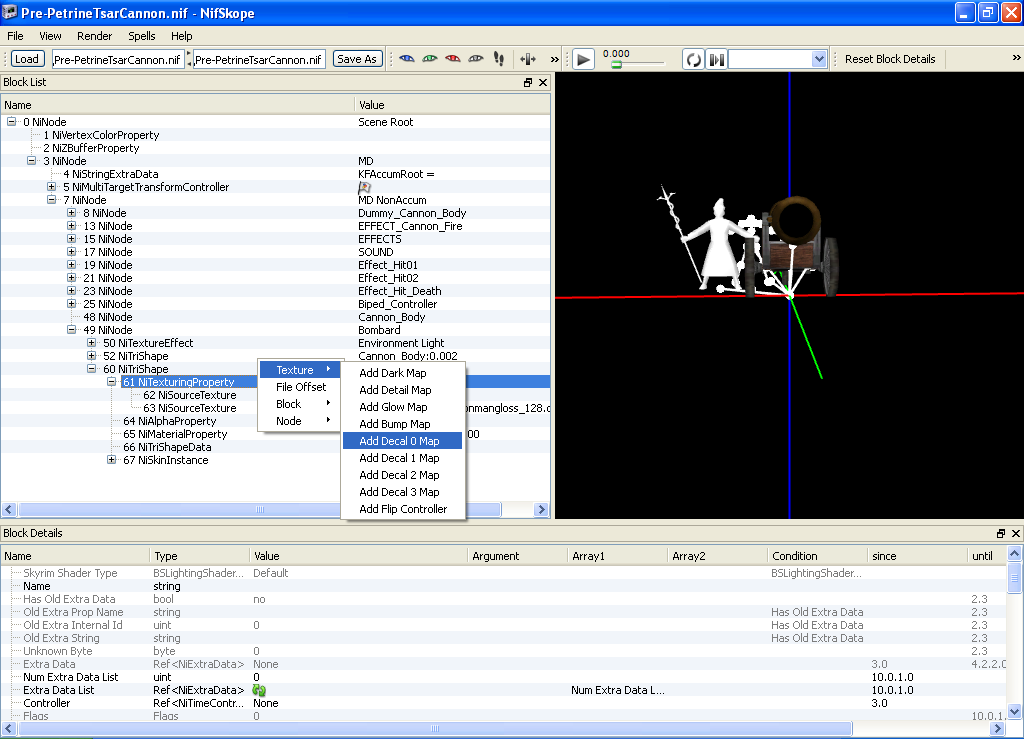
Task: Choose Add Decal 0 Map
Action: click(402, 441)
